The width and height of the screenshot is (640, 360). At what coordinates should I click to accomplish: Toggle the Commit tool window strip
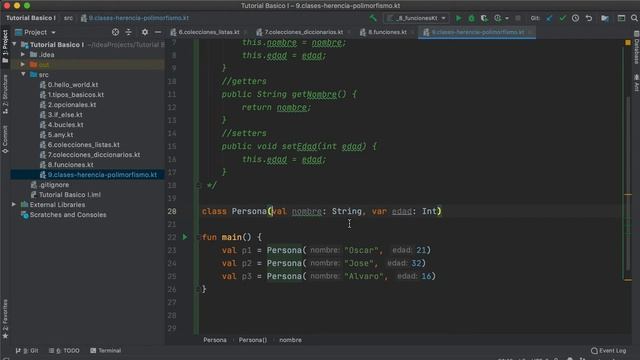(5, 140)
